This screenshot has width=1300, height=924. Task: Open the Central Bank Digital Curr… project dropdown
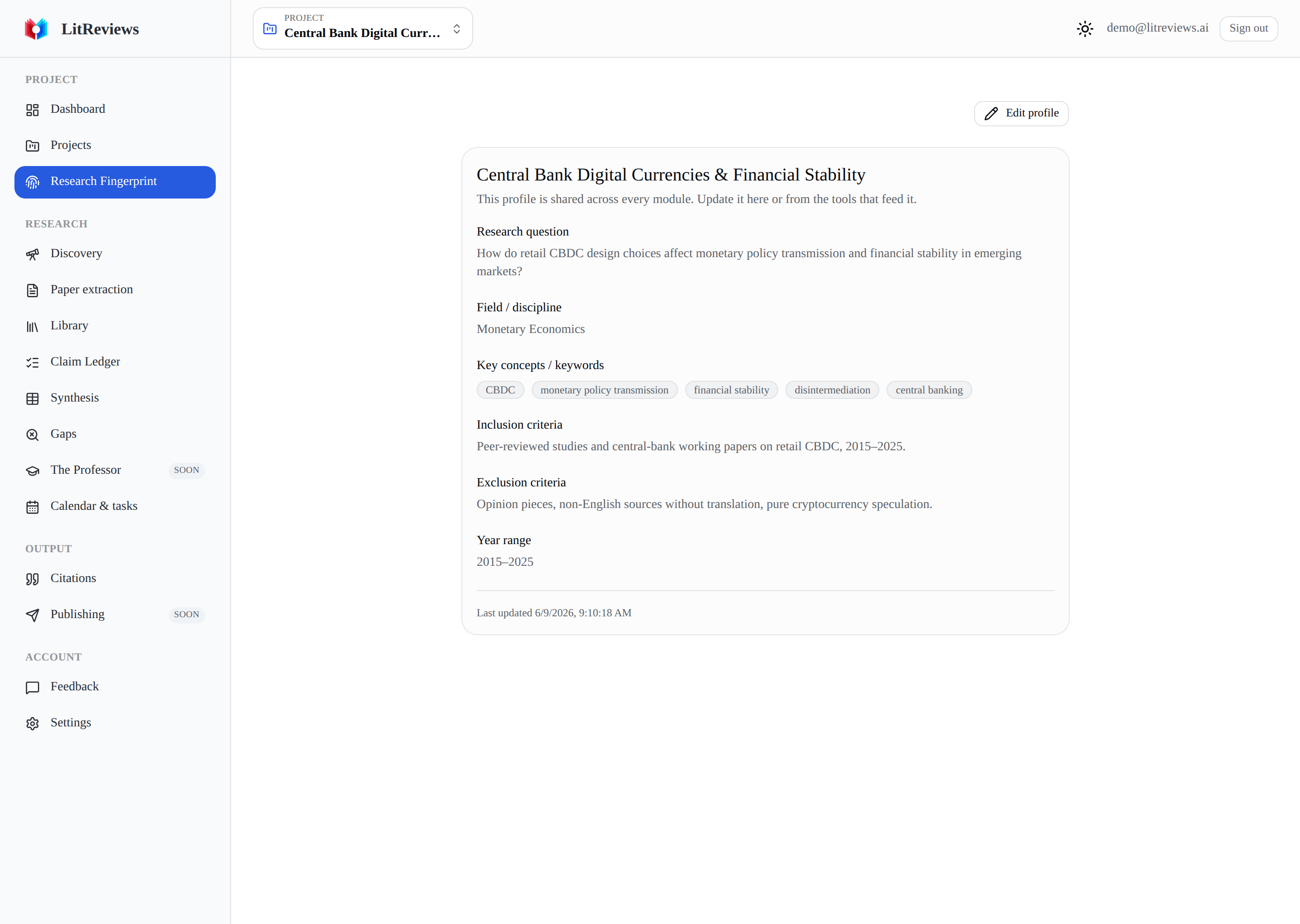(362, 28)
